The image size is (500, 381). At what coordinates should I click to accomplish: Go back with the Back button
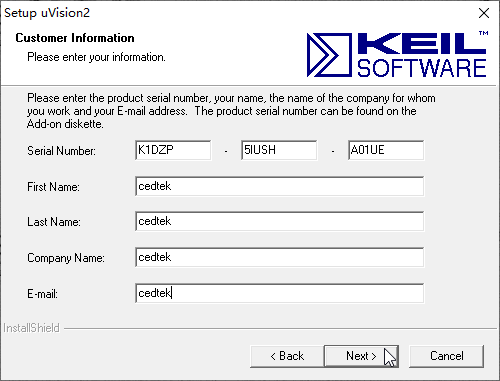pos(287,356)
